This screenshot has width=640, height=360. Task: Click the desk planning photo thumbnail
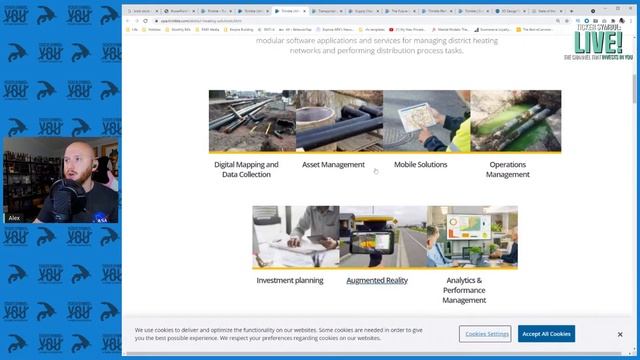(x=296, y=237)
